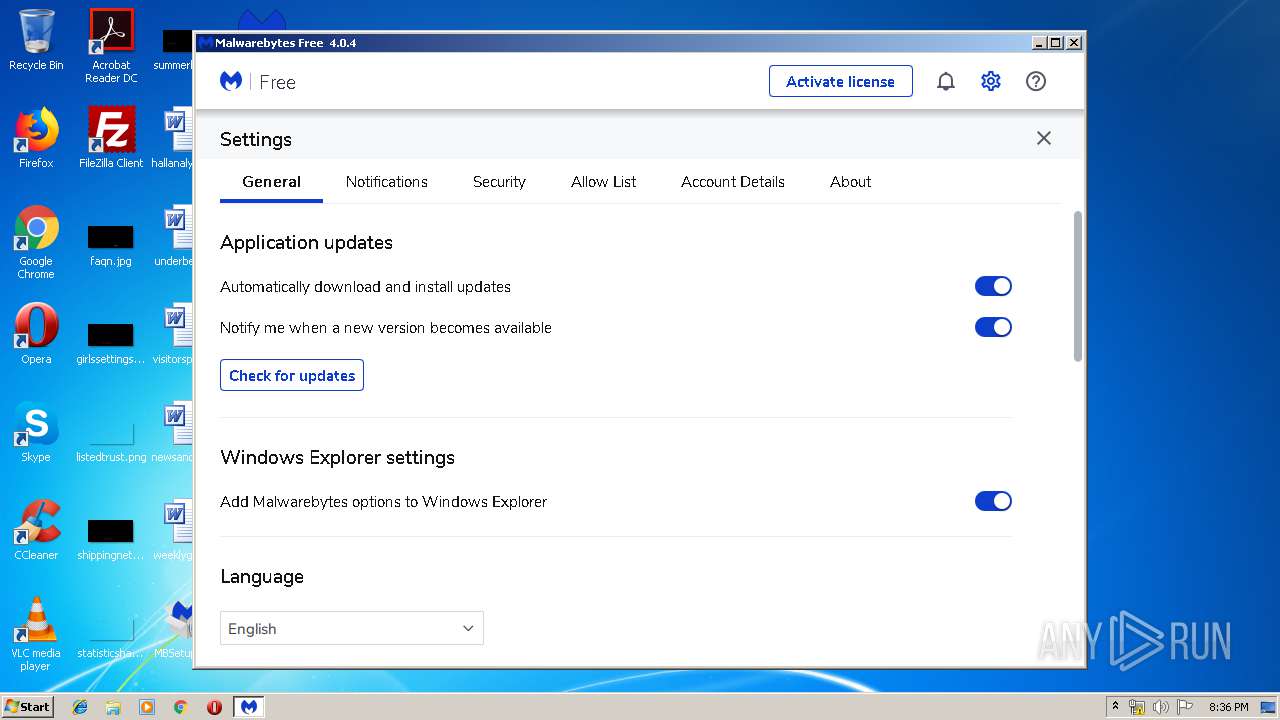
Task: Switch to the Security tab
Action: [499, 182]
